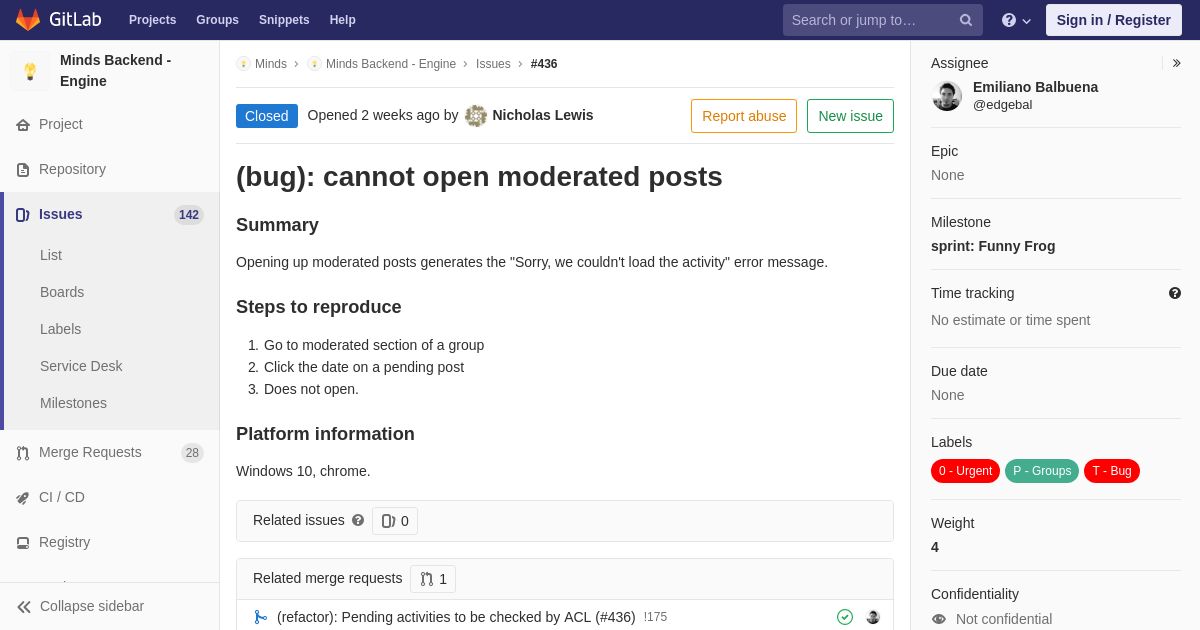Click Sign in / Register button
This screenshot has height=630, width=1200.
click(x=1114, y=20)
